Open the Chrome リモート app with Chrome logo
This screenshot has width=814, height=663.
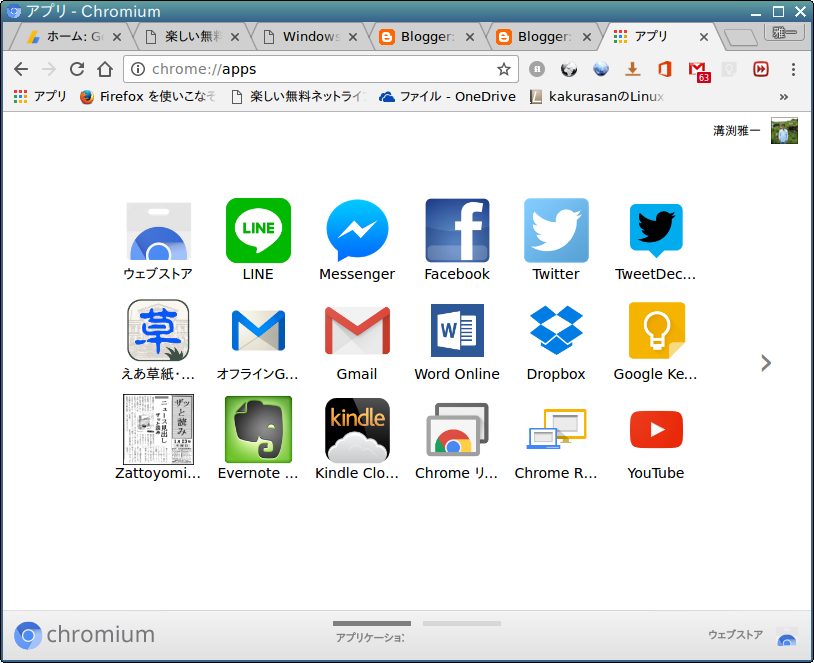457,429
